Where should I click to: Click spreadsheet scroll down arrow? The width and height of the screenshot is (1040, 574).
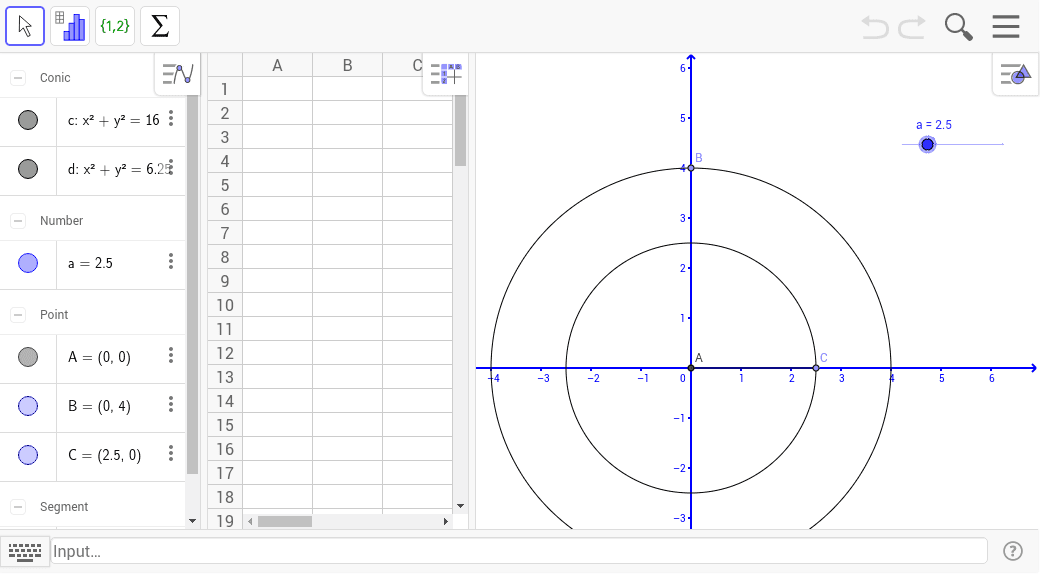tap(460, 506)
